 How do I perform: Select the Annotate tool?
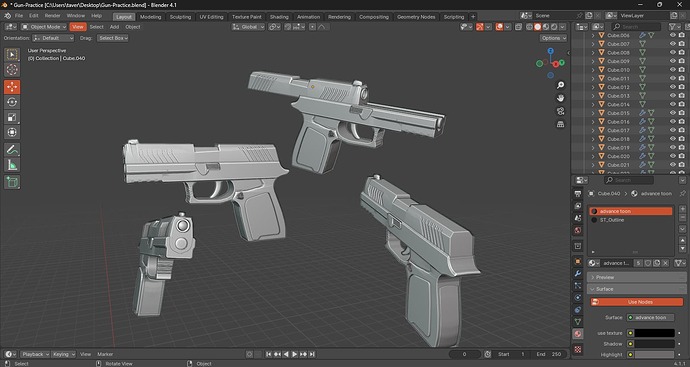[12, 150]
